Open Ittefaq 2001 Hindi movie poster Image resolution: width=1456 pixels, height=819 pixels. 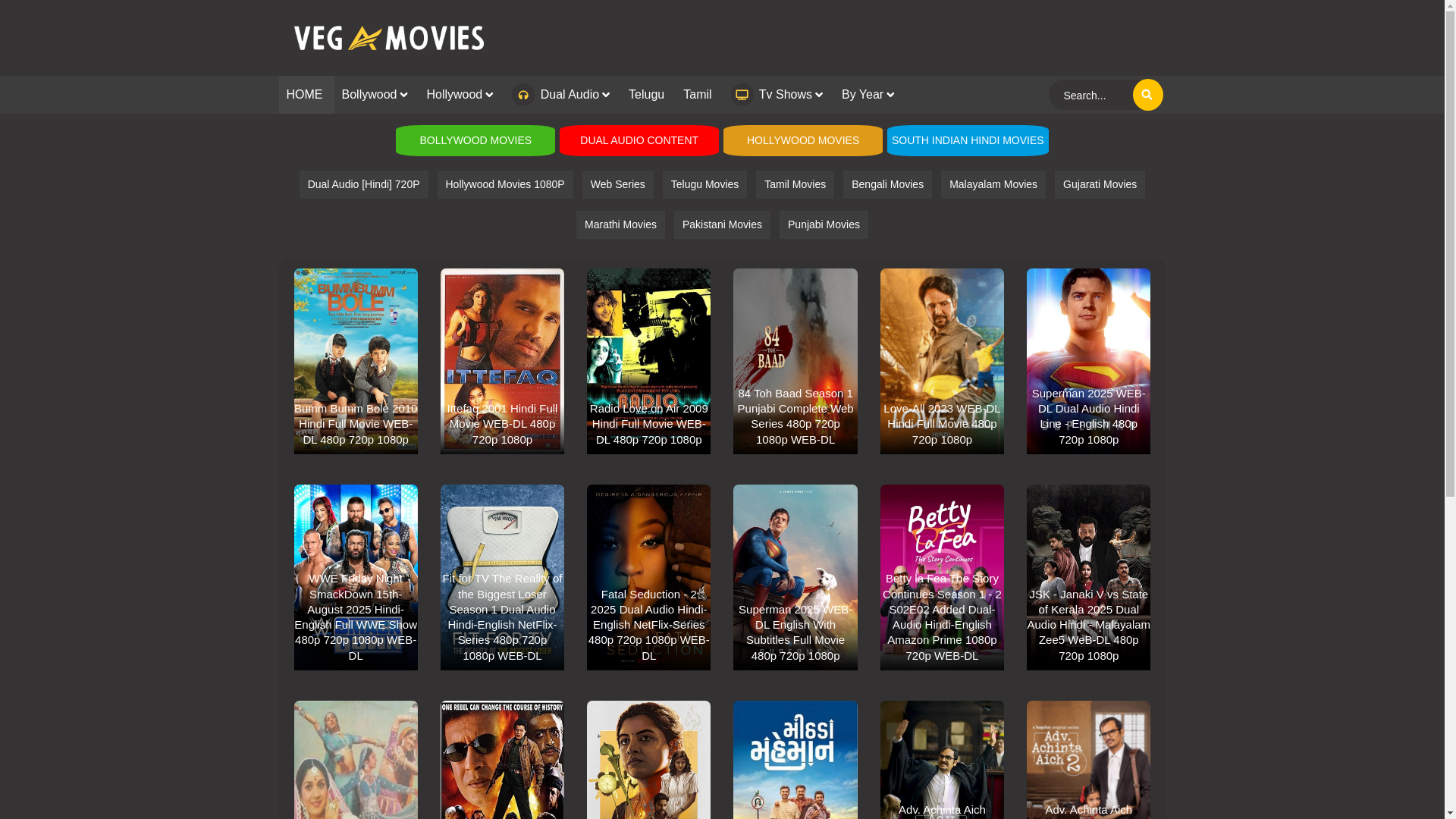(502, 361)
